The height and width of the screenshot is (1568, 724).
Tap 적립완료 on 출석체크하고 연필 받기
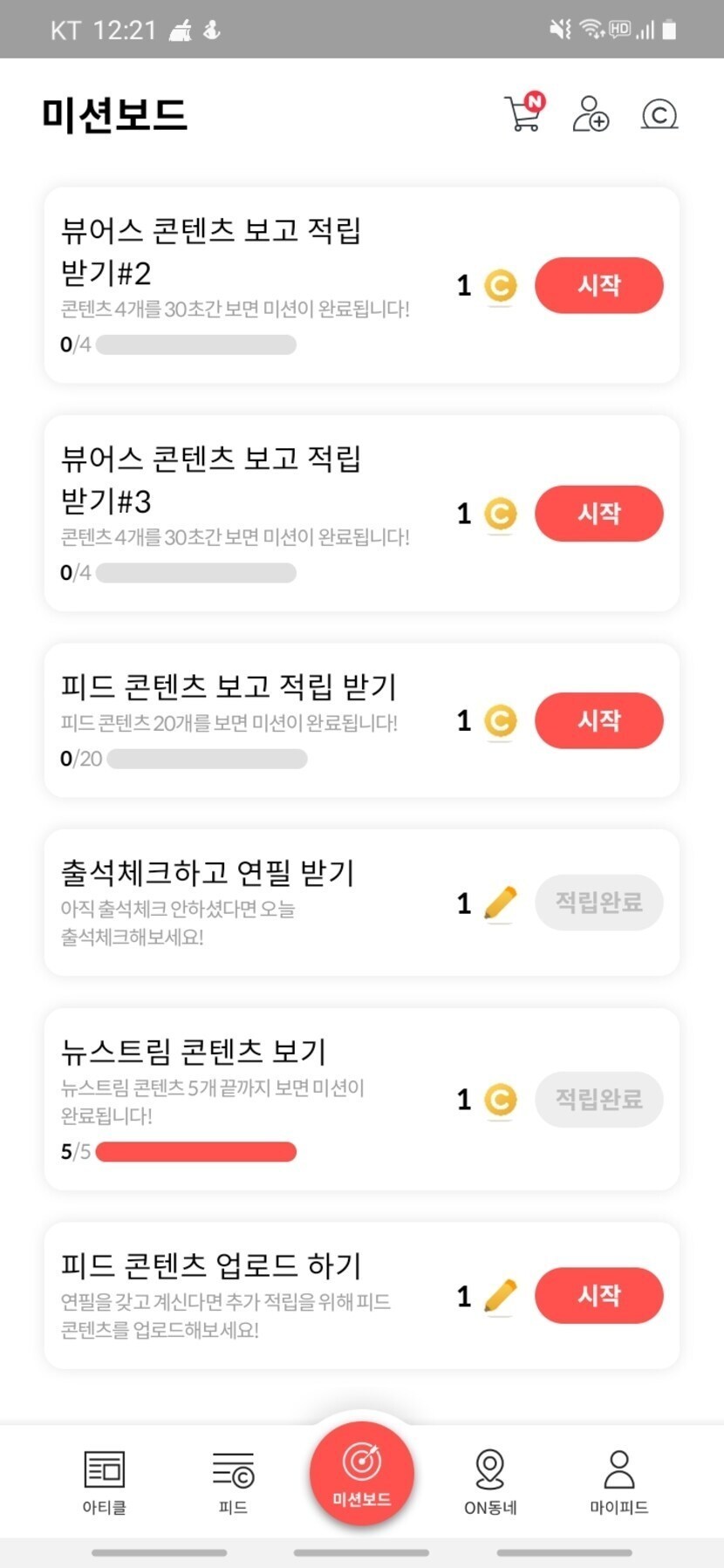pyautogui.click(x=598, y=903)
